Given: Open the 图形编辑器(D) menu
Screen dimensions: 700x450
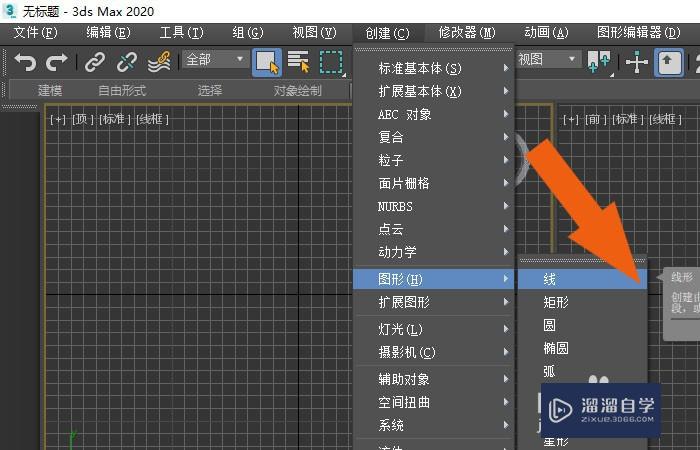Looking at the screenshot, I should click(639, 33).
